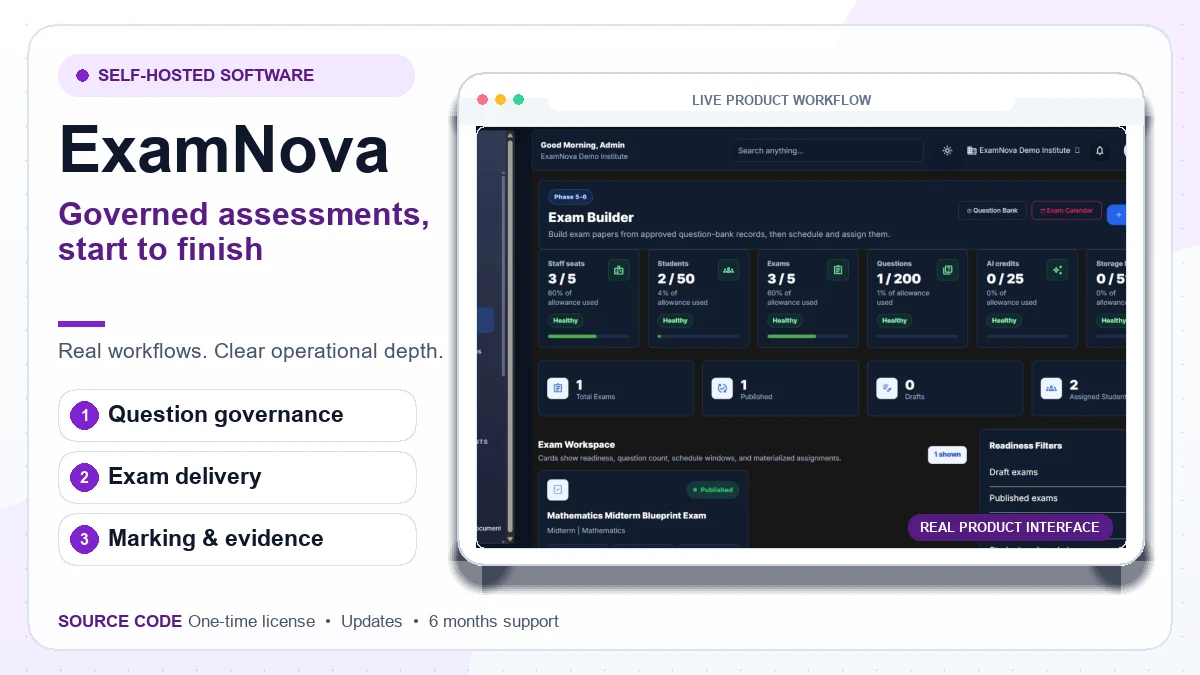The height and width of the screenshot is (675, 1200).
Task: Click the Drafts edit icon
Action: (887, 388)
